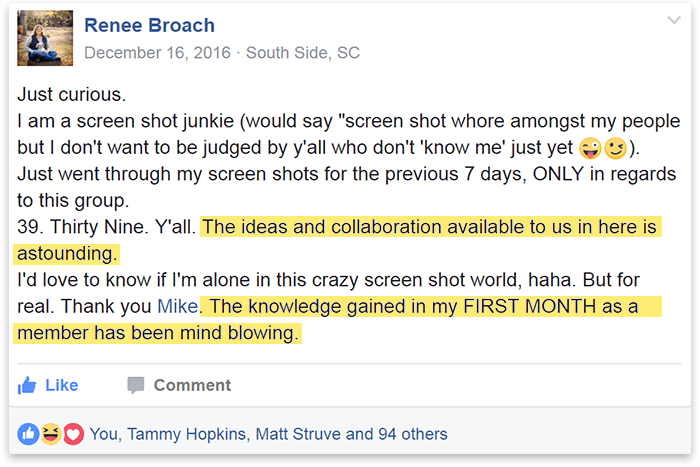The width and height of the screenshot is (700, 467).
Task: Open the South Side, SC location
Action: (303, 53)
